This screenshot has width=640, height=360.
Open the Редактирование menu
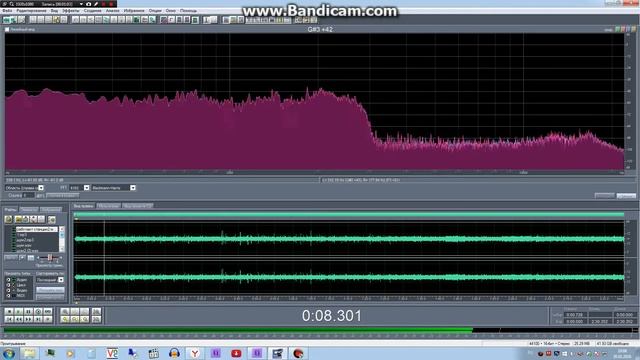tap(31, 11)
